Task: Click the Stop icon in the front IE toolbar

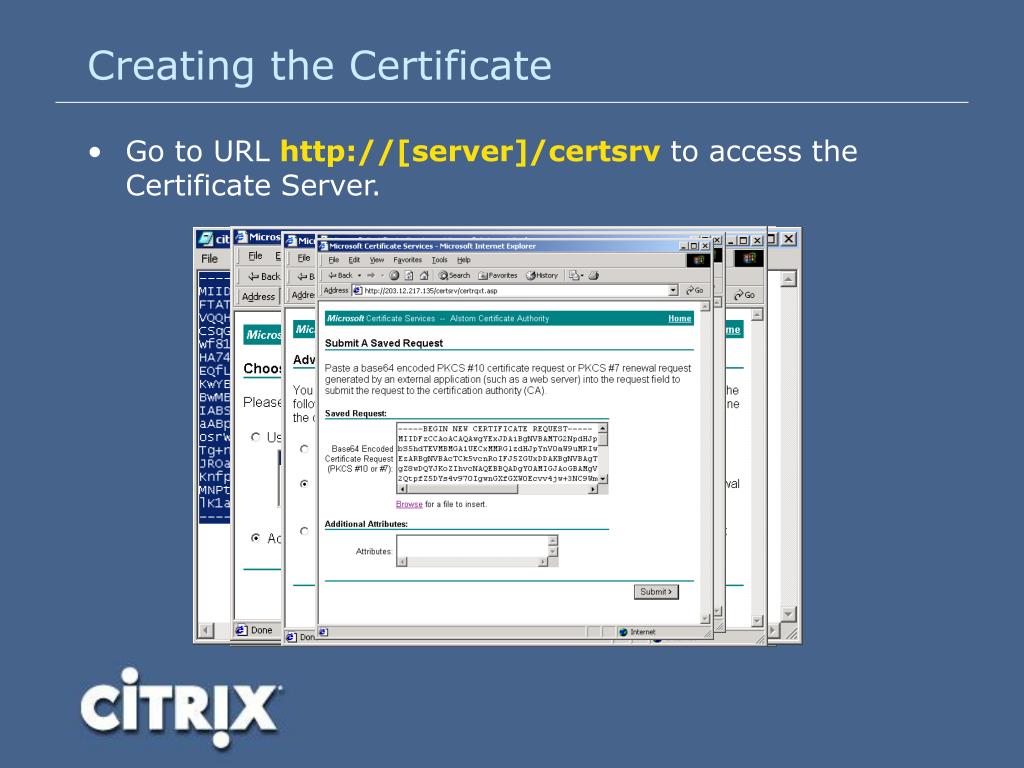Action: pyautogui.click(x=394, y=276)
